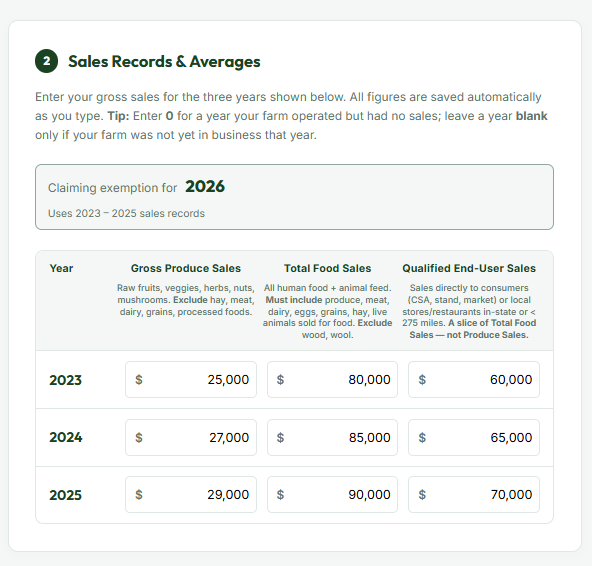Select the 2025 row label
This screenshot has width=592, height=566.
click(x=65, y=495)
